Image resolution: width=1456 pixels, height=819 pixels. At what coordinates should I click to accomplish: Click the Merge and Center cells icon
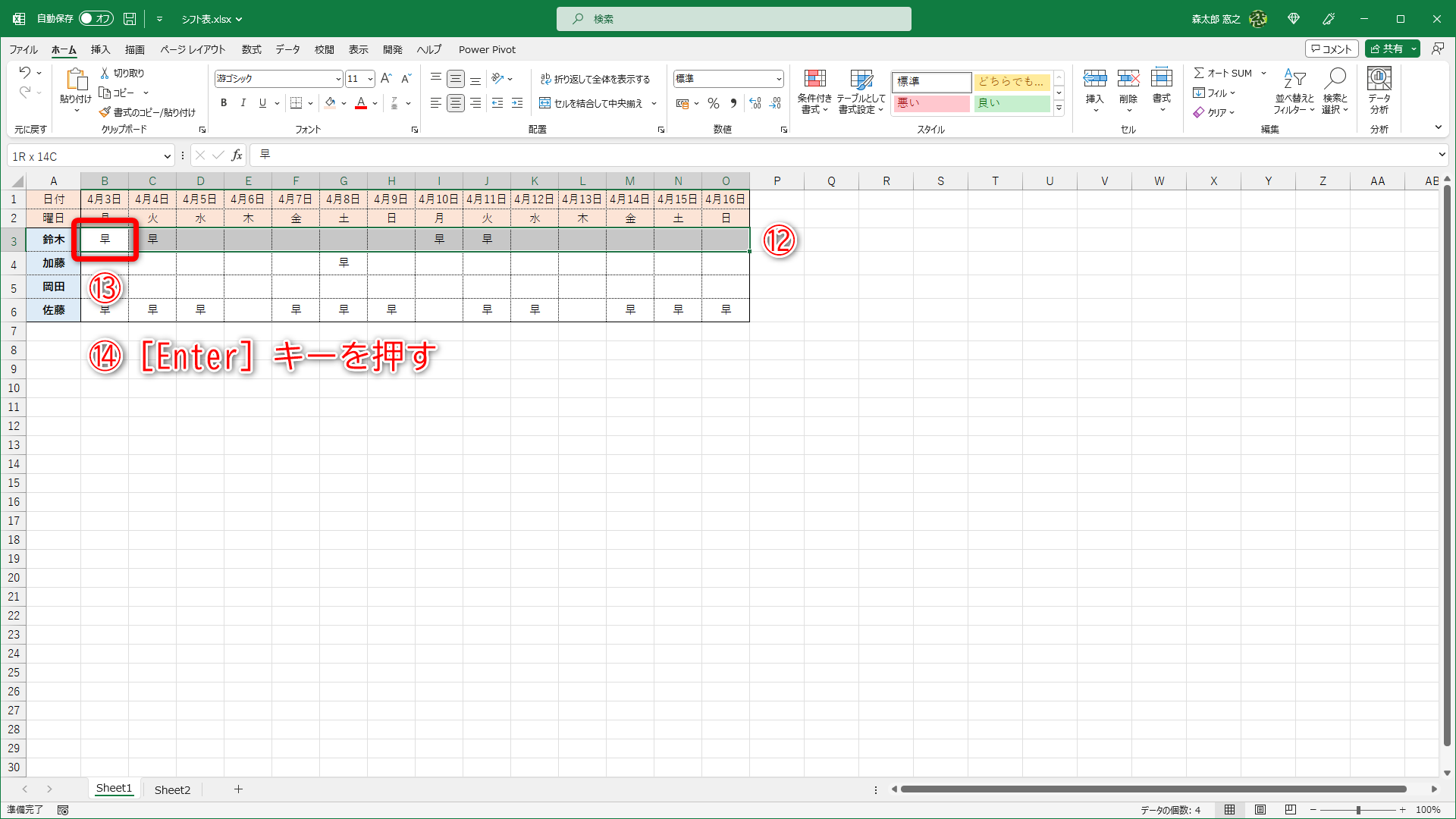(544, 103)
